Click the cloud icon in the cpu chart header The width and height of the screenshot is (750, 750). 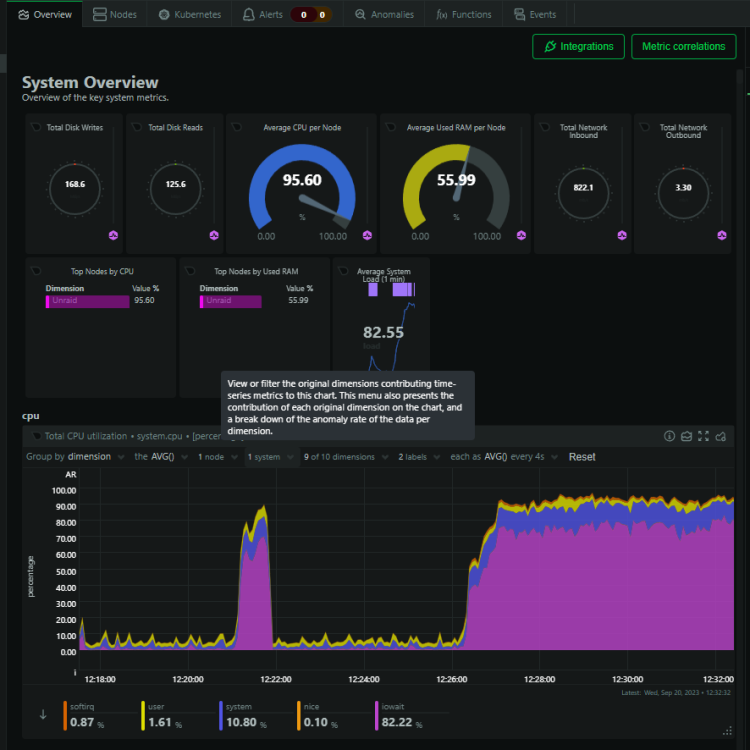[720, 436]
